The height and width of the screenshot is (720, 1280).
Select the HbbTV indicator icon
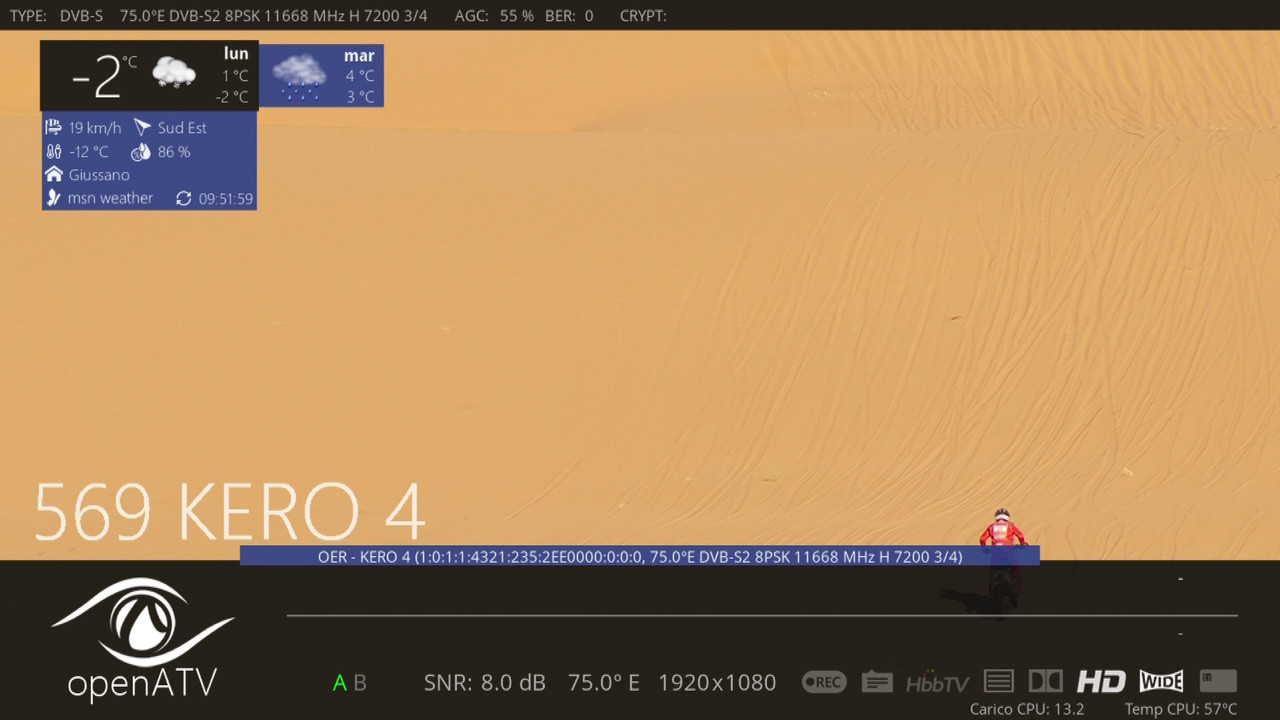click(x=937, y=683)
